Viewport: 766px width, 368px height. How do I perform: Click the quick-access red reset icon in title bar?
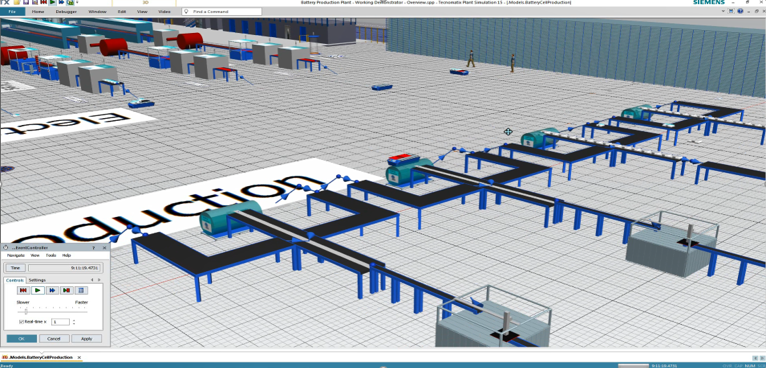point(43,2)
